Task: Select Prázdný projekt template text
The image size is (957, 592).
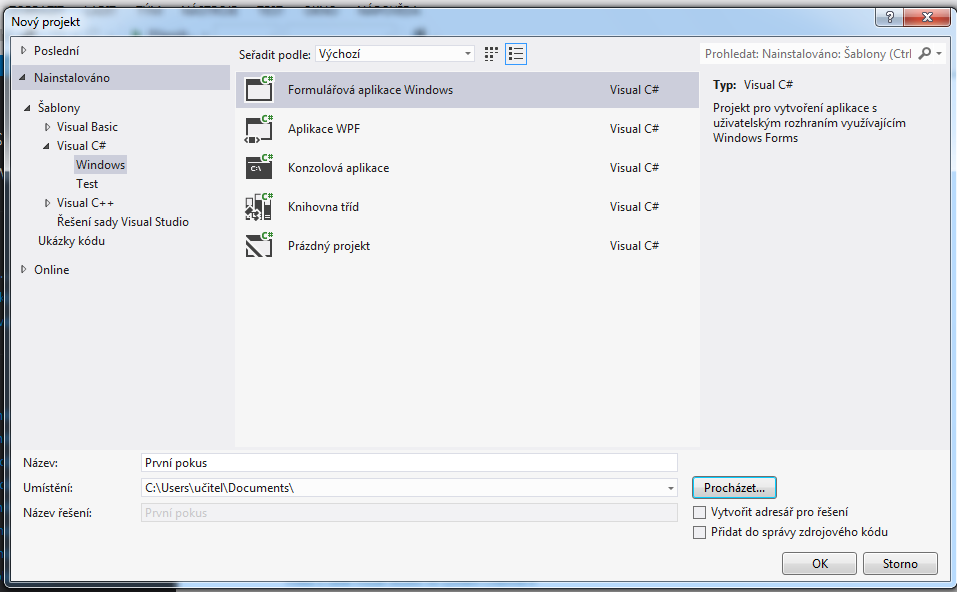Action: tap(329, 246)
